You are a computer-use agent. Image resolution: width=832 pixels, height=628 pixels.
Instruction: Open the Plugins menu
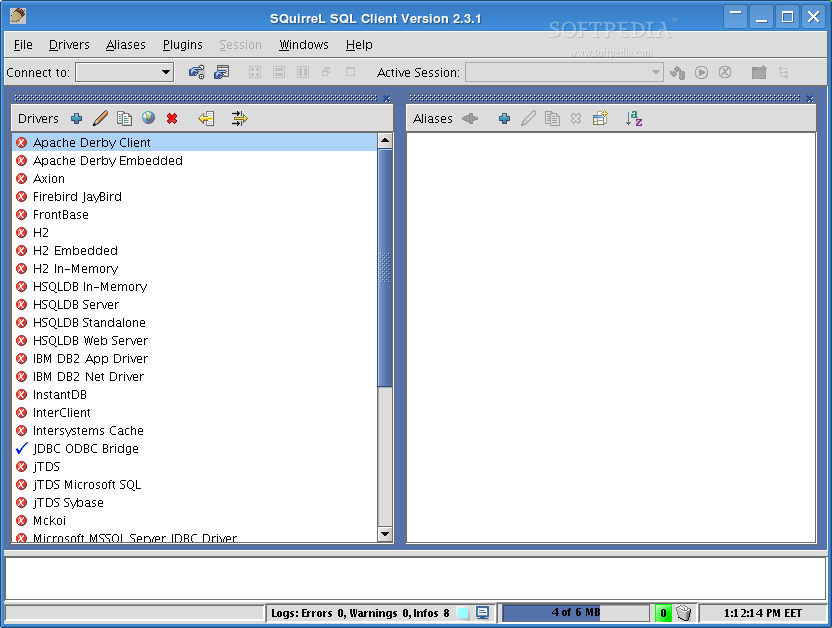[x=183, y=44]
